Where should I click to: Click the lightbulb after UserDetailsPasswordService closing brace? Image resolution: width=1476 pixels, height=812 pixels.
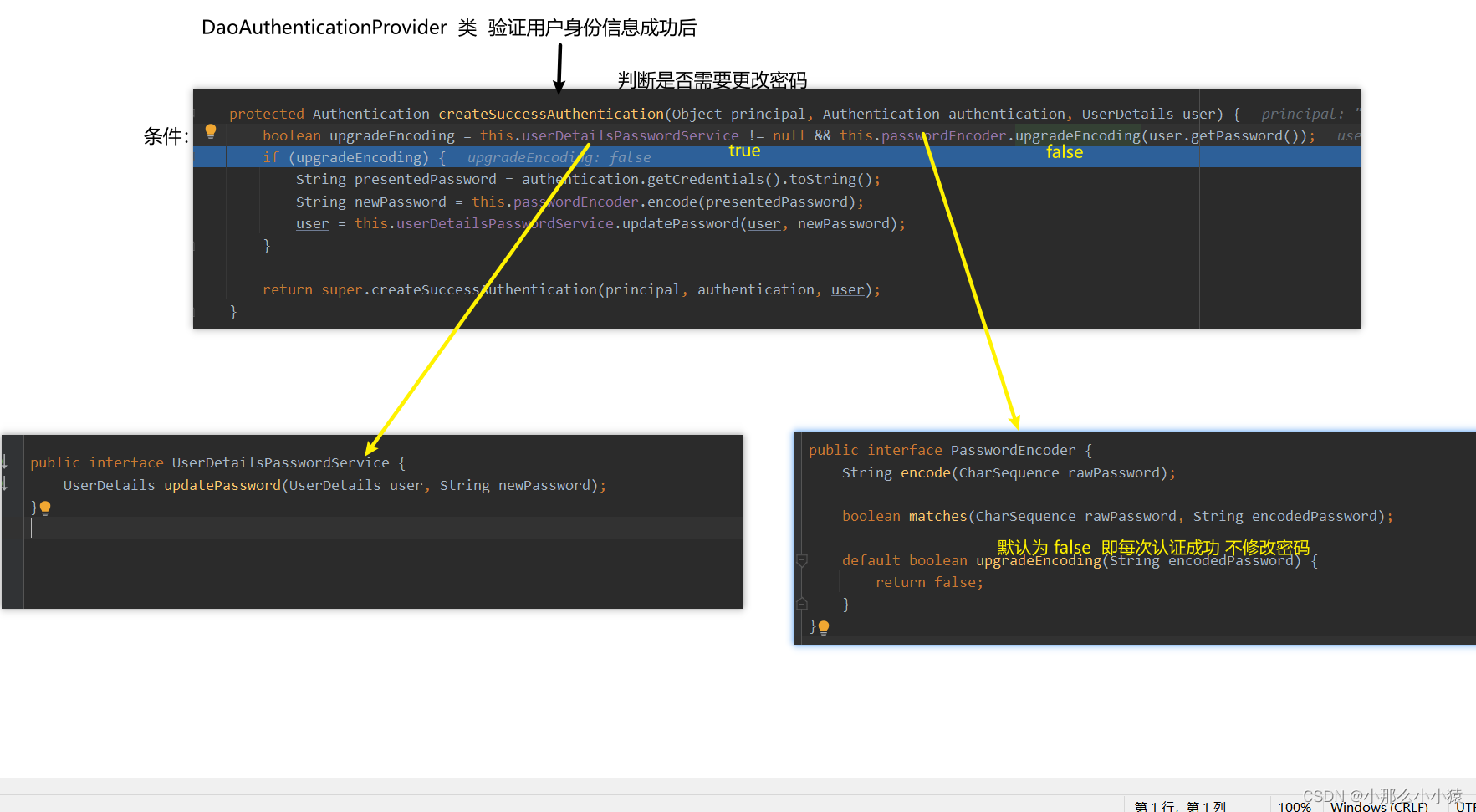tap(45, 508)
